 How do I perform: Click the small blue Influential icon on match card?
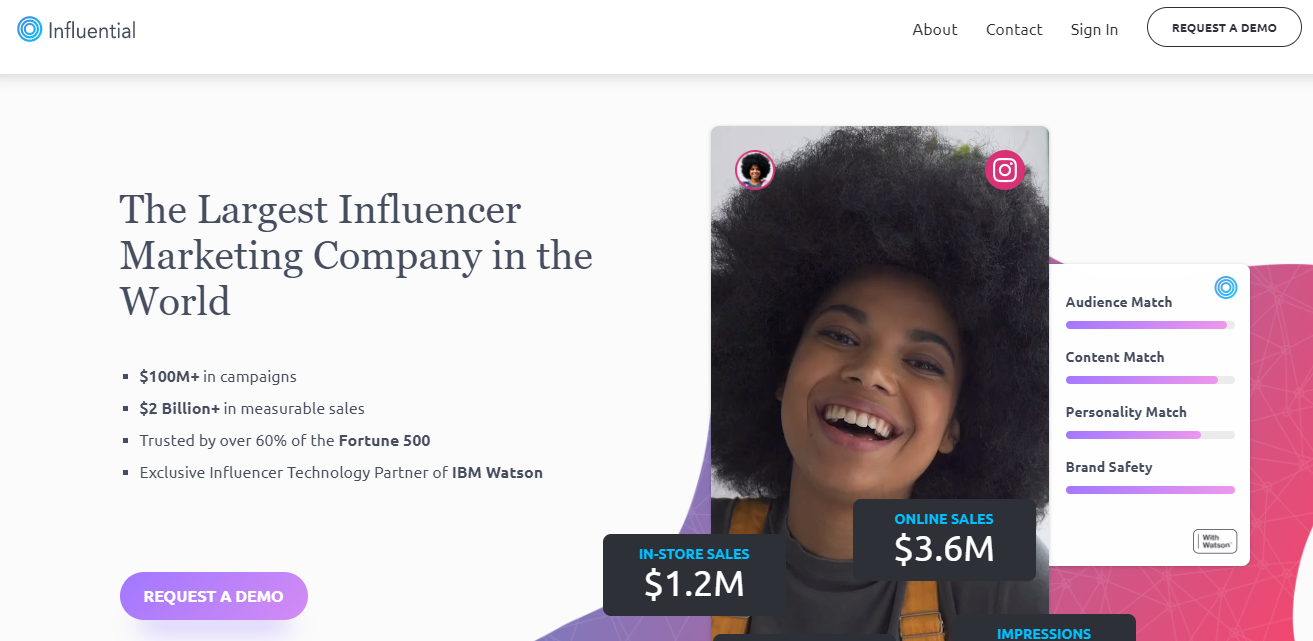1225,288
